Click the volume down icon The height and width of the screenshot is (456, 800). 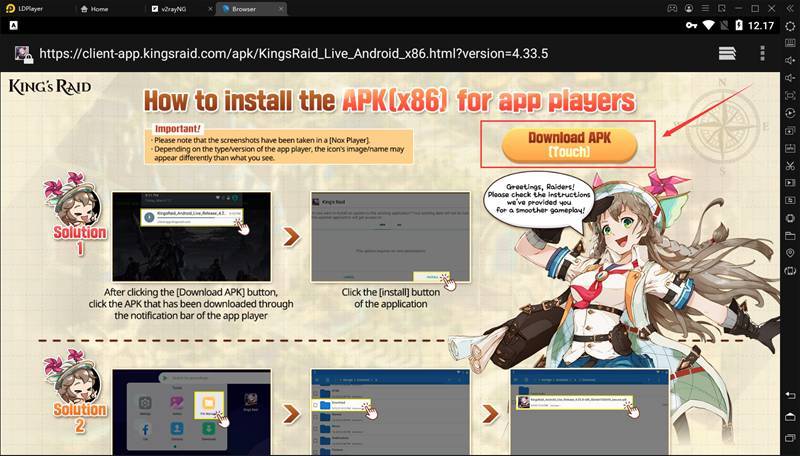790,78
